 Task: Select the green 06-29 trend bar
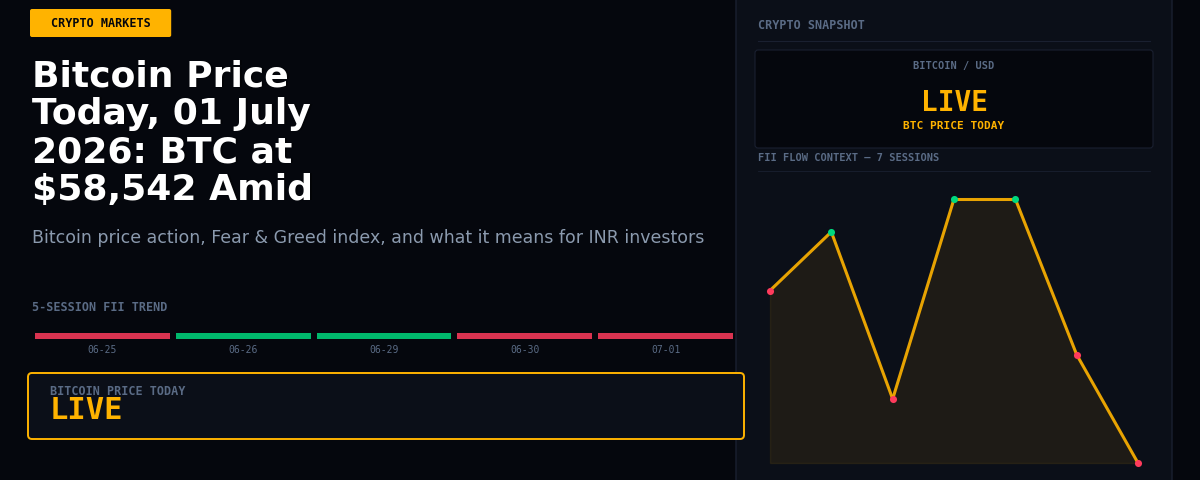click(384, 336)
